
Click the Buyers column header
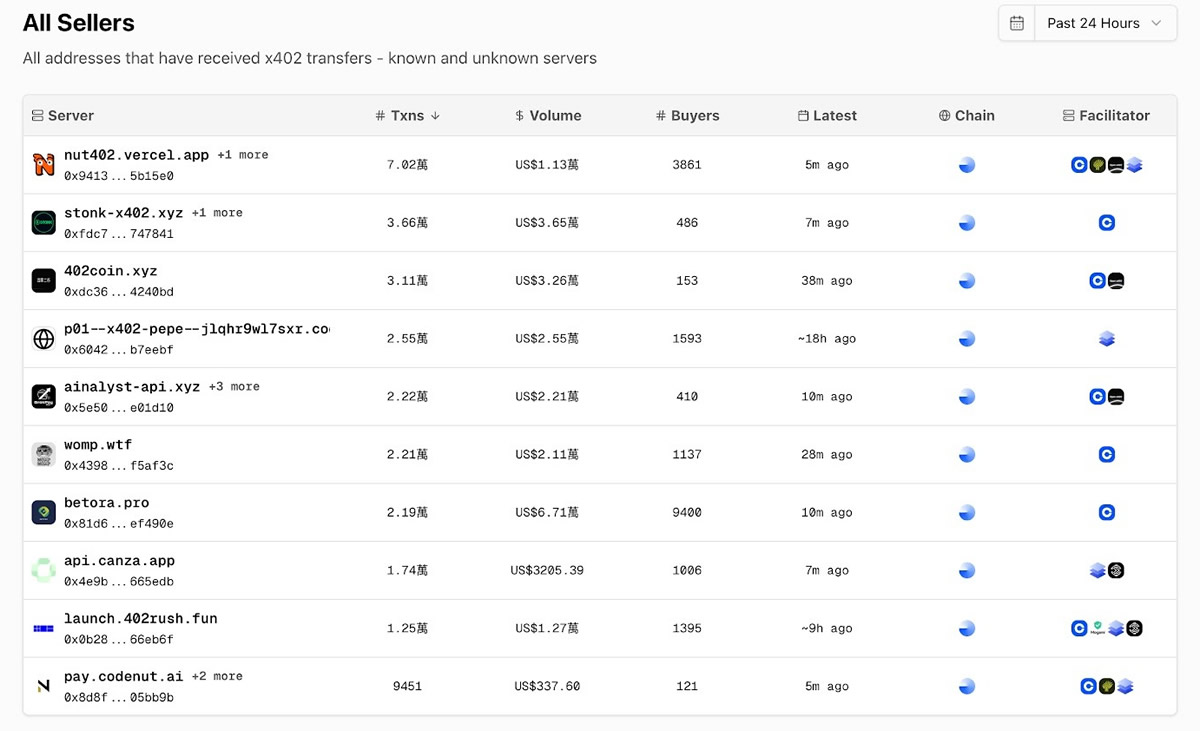coord(688,116)
